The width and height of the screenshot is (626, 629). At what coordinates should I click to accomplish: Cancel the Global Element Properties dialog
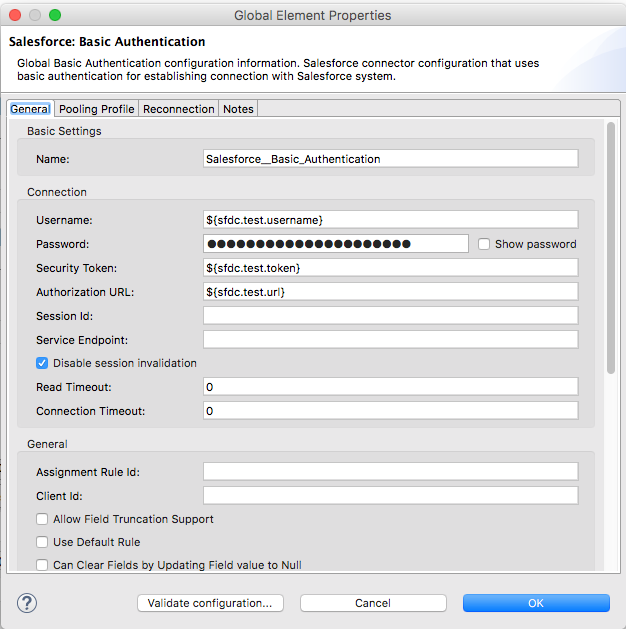point(373,603)
